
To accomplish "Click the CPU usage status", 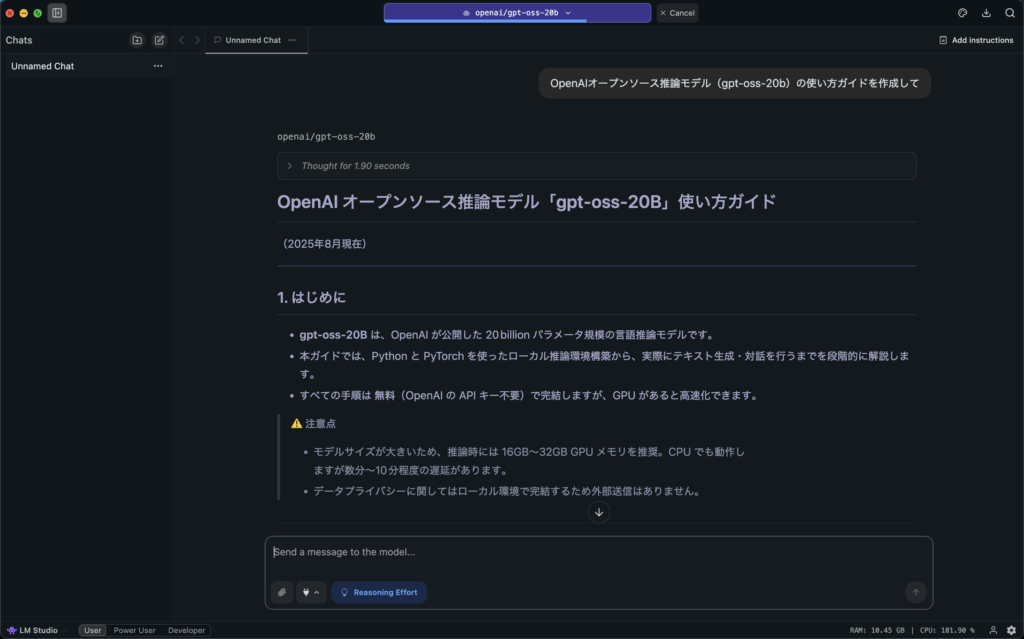I will coord(947,631).
